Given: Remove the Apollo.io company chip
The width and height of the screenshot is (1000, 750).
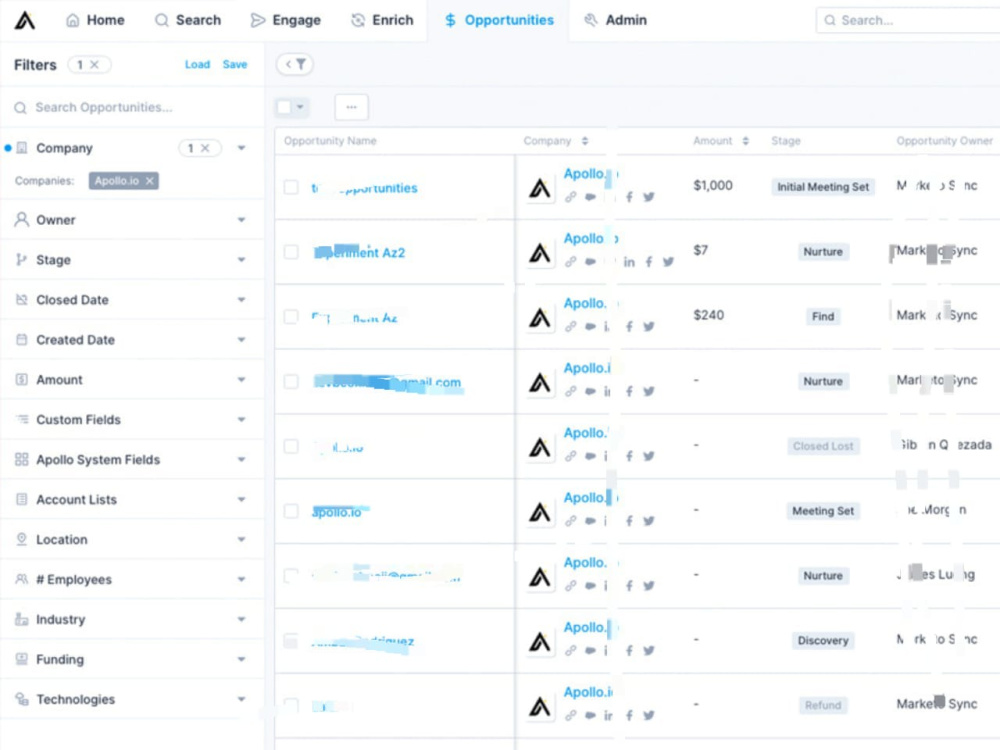Looking at the screenshot, I should point(149,181).
